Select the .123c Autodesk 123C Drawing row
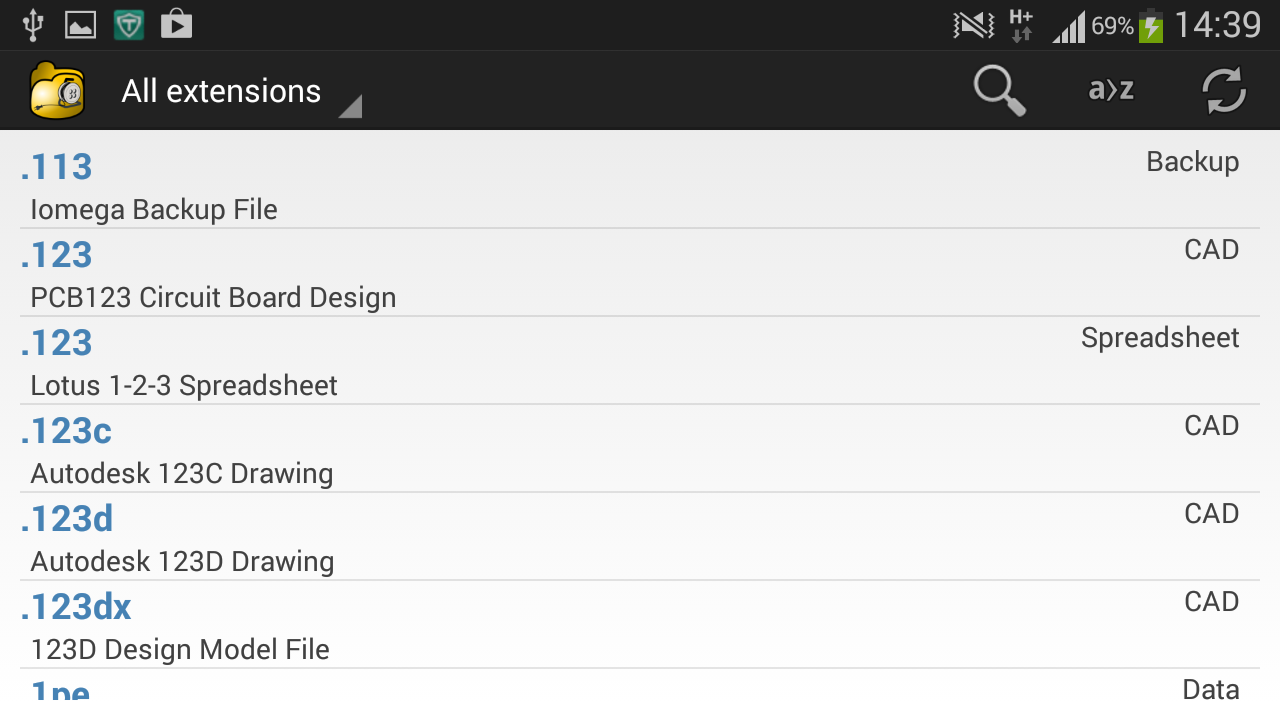 pyautogui.click(x=640, y=449)
